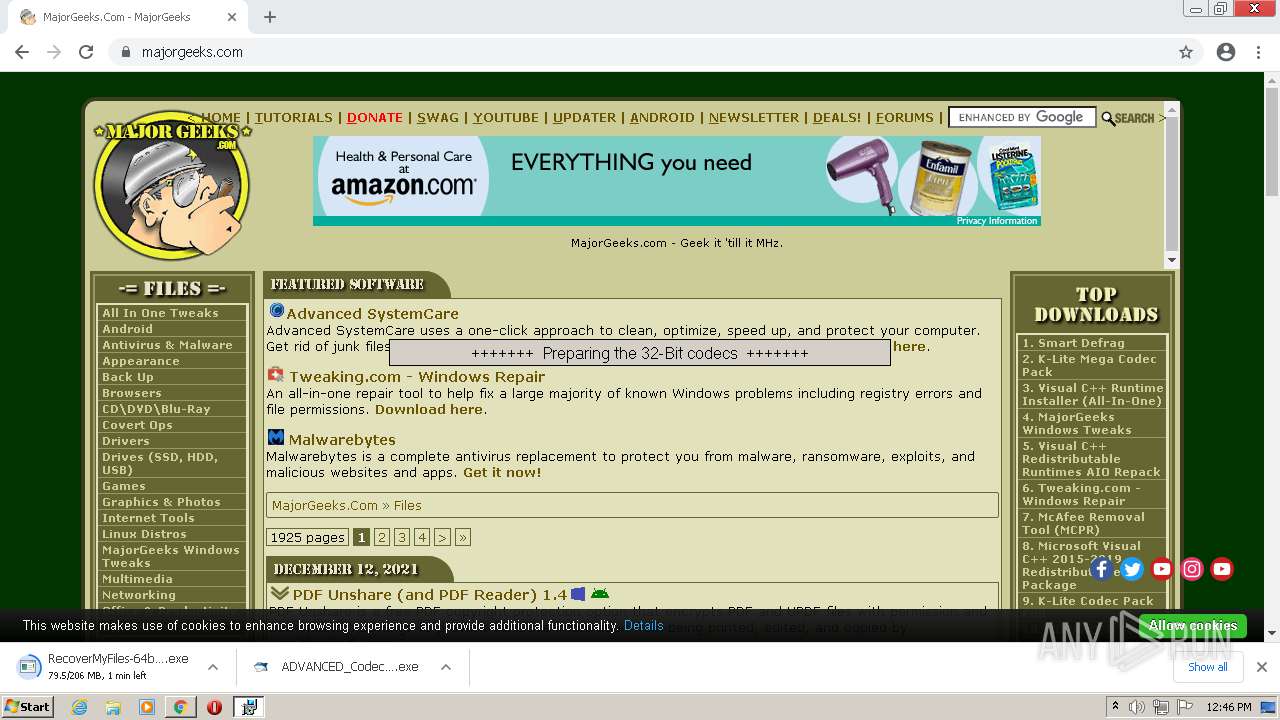
Task: Click the Malwarebytes blue M icon
Action: tap(276, 438)
